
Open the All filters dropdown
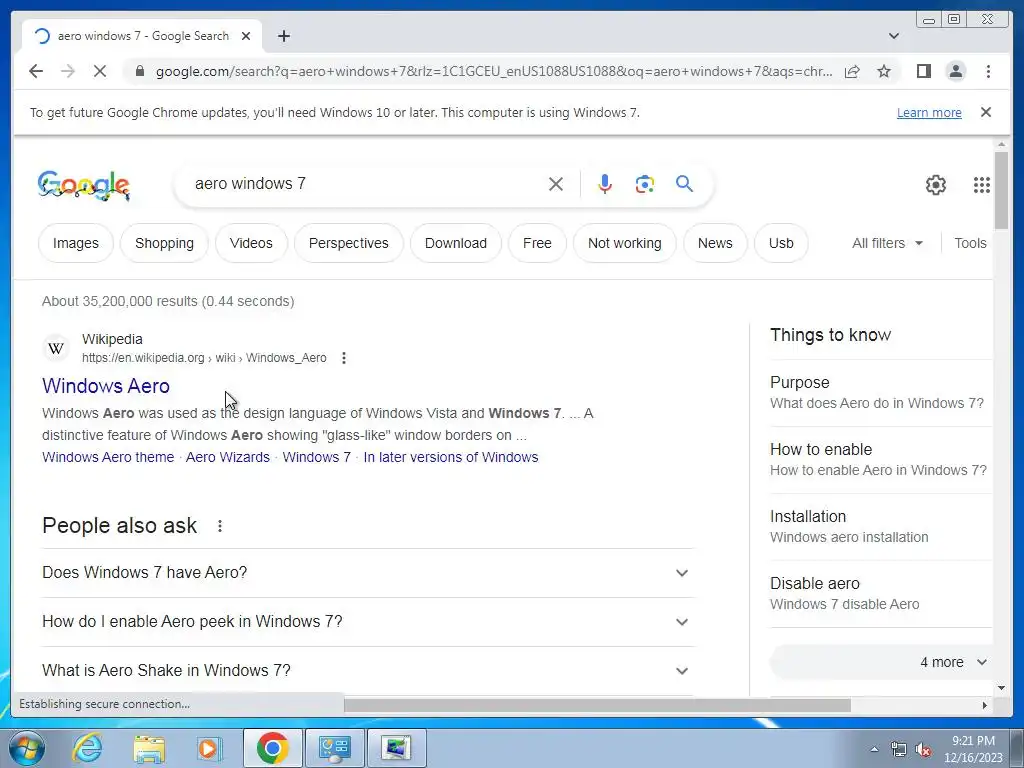pos(888,243)
